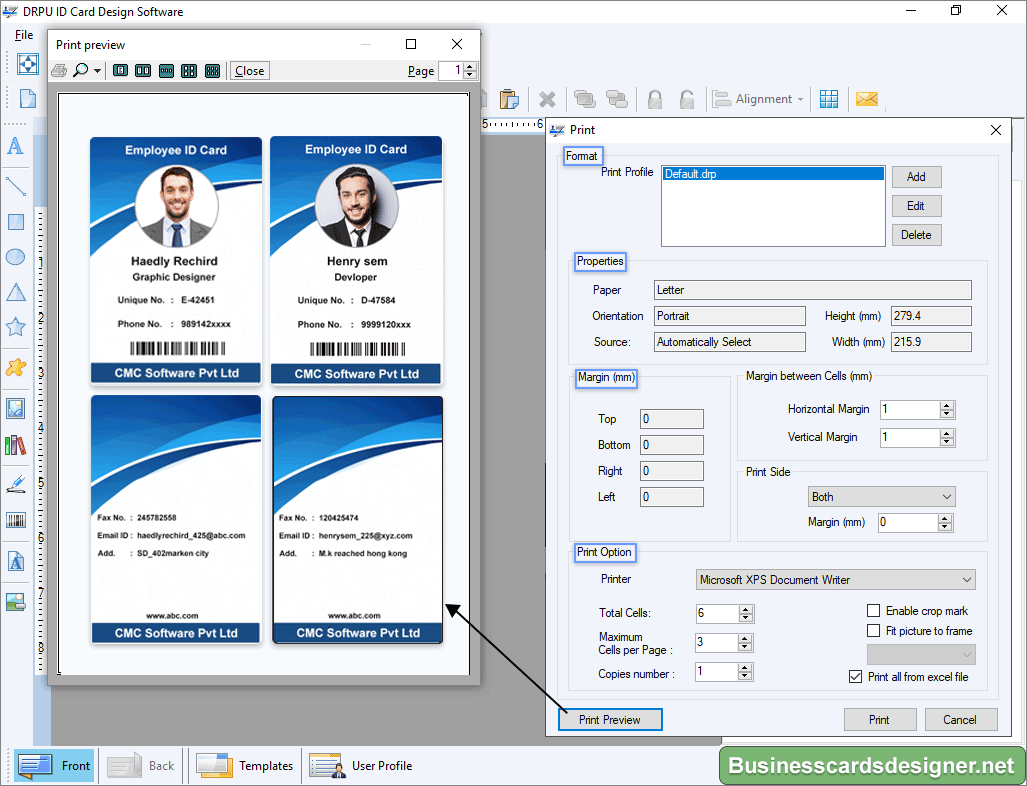Click the Bring to Front icon
Screen dimensions: 1027x786
584,99
